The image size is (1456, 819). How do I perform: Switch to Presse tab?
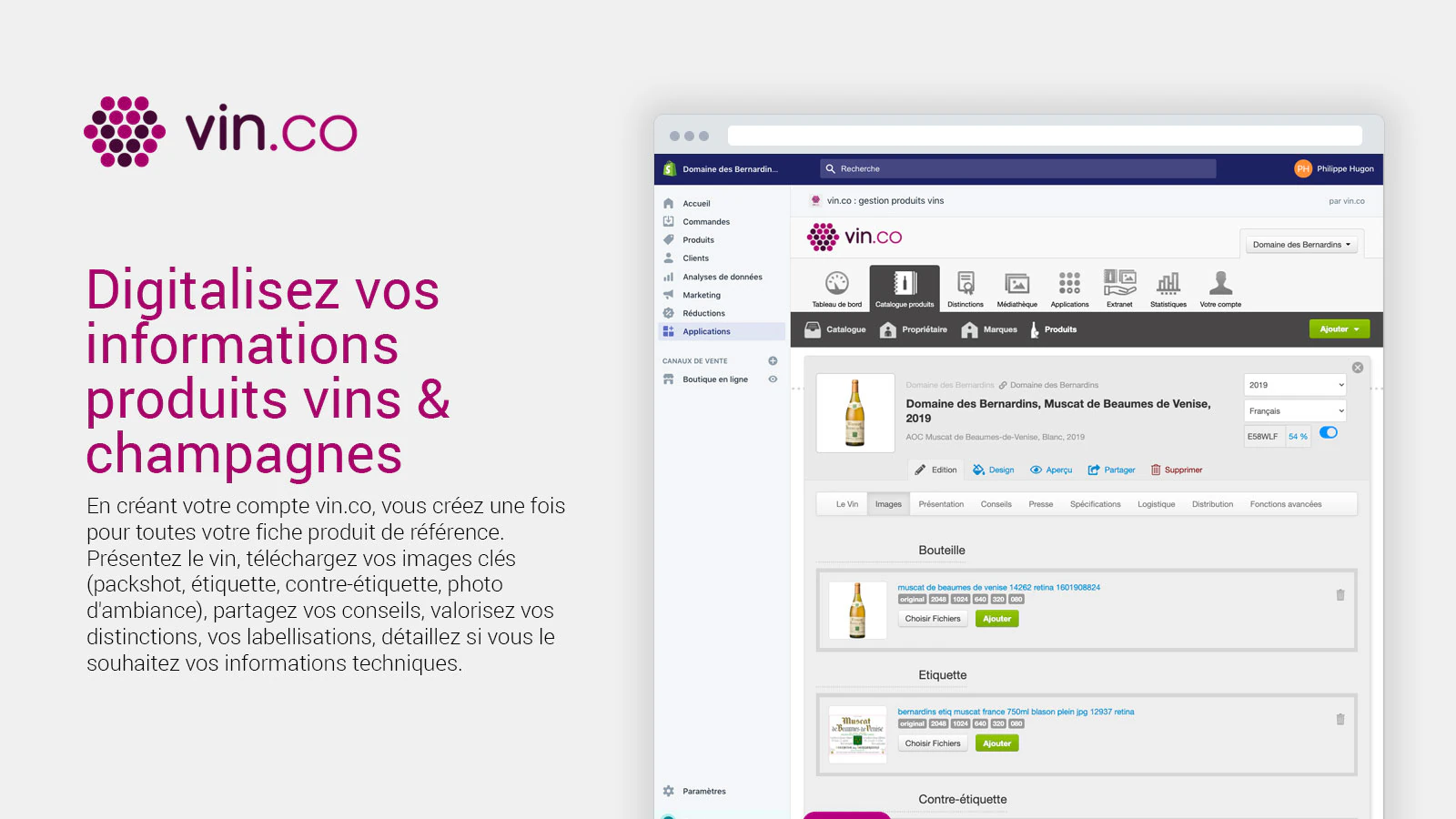1041,504
